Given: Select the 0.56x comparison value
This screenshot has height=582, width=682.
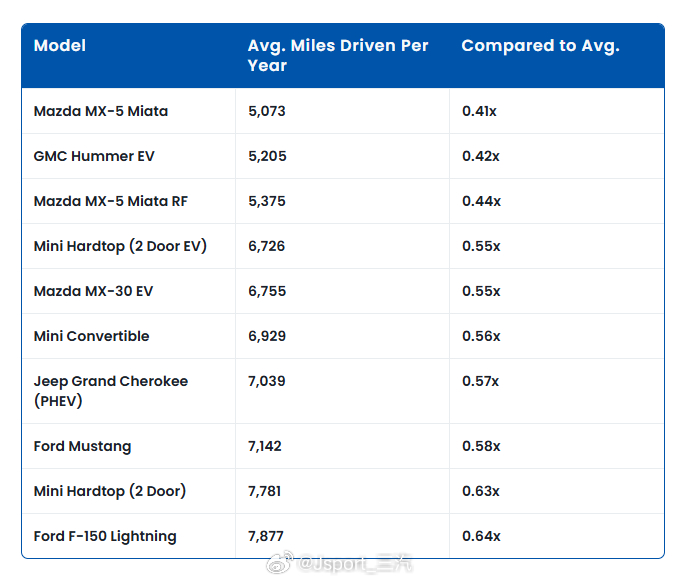Looking at the screenshot, I should tap(481, 336).
